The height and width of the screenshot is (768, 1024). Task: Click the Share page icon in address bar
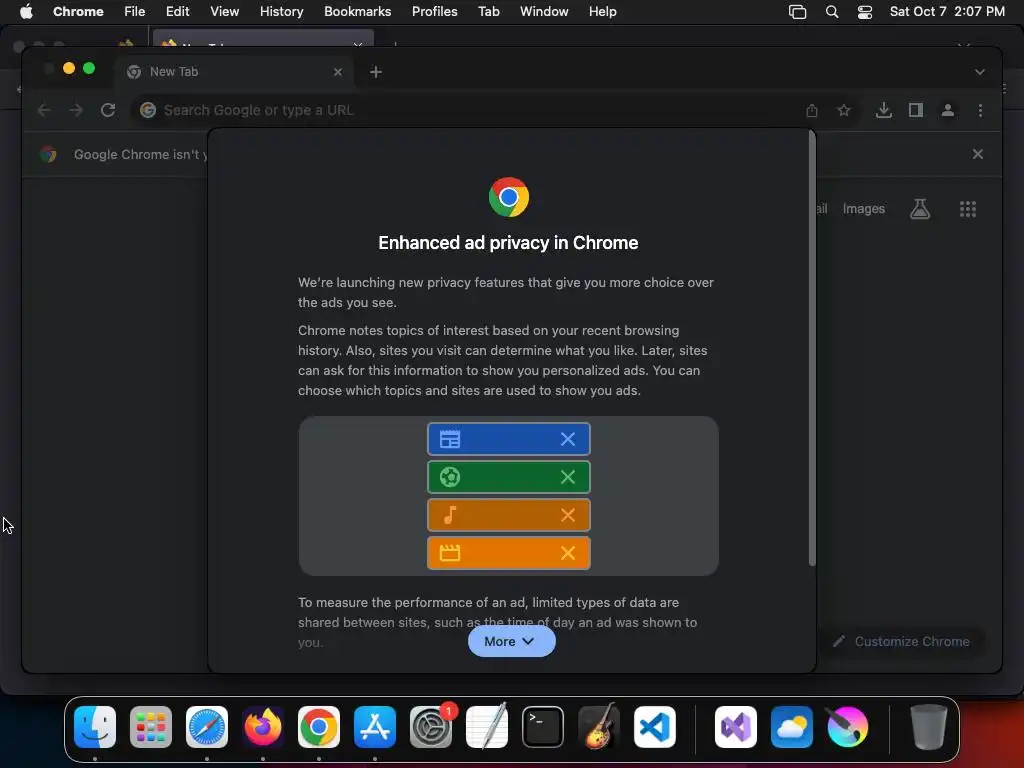[x=812, y=110]
